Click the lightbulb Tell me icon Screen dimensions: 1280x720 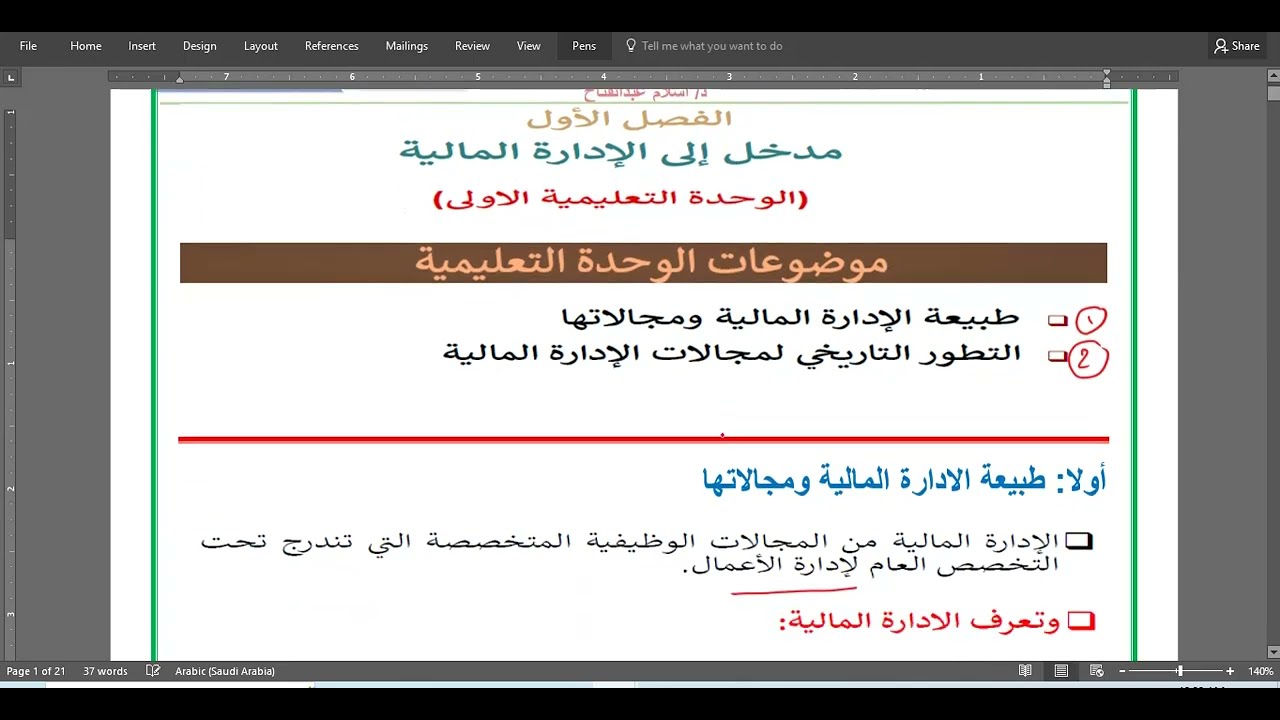[631, 46]
